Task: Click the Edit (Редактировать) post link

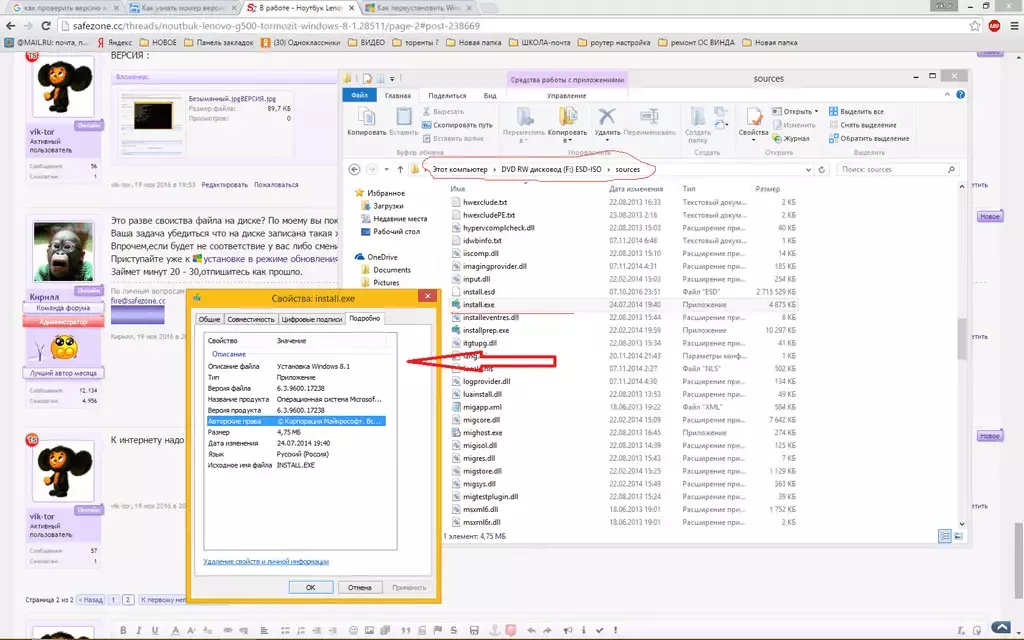Action: 225,185
